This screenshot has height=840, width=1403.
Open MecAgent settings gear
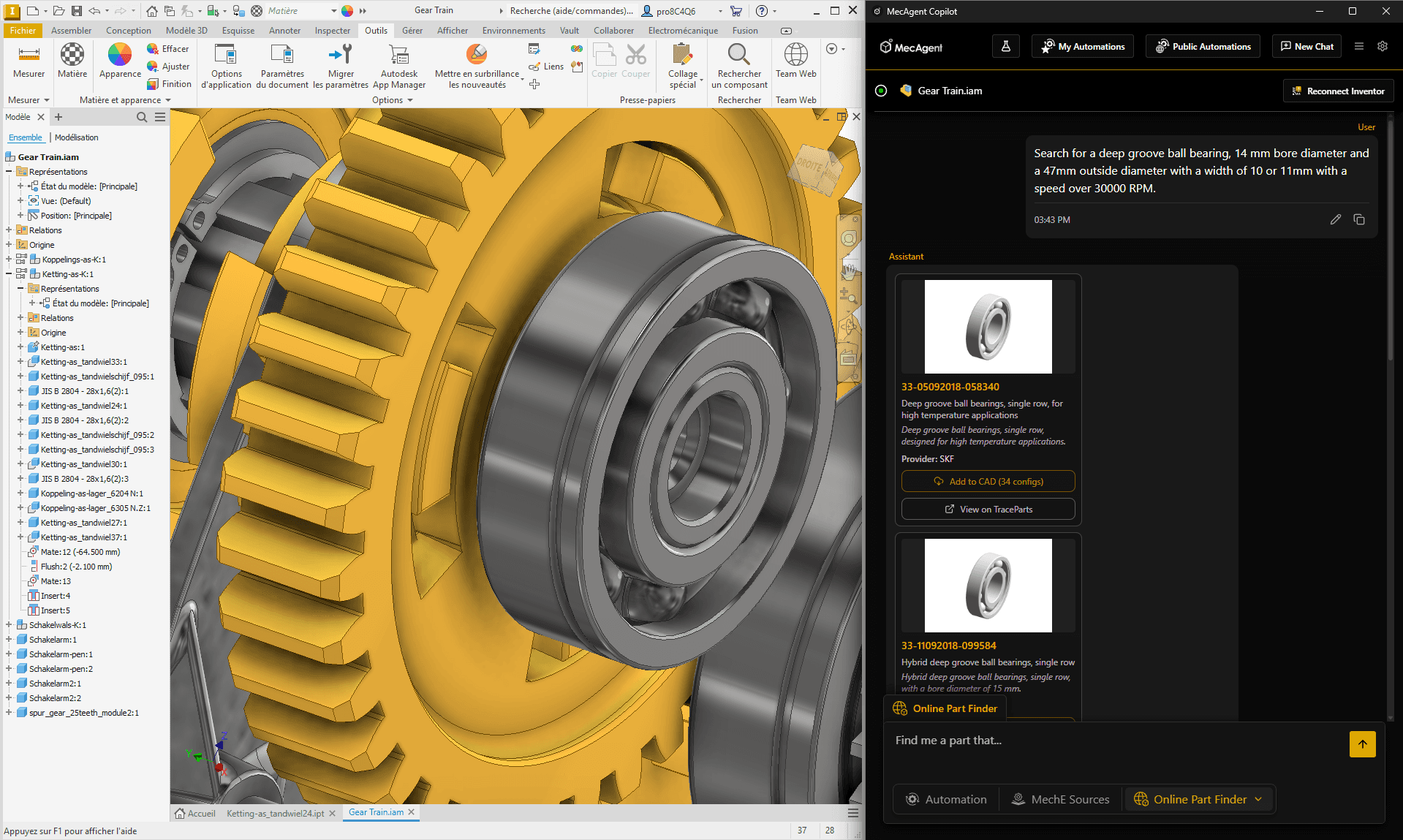(1383, 46)
